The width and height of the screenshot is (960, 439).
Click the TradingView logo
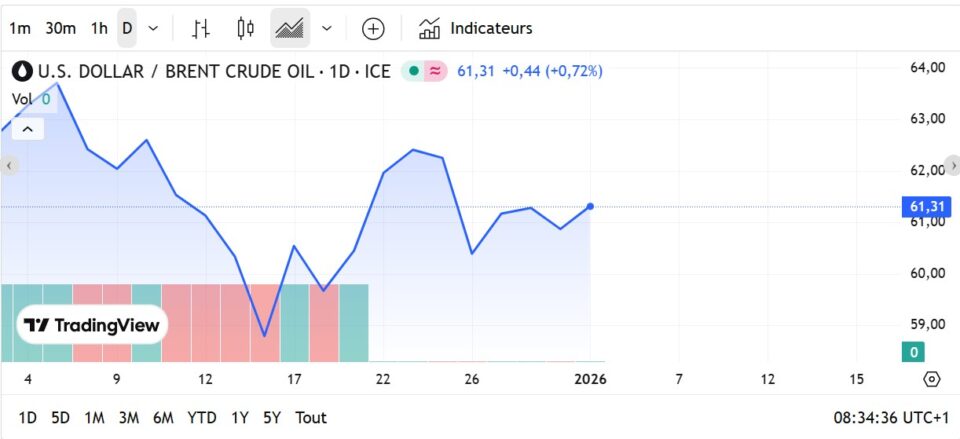[x=92, y=325]
